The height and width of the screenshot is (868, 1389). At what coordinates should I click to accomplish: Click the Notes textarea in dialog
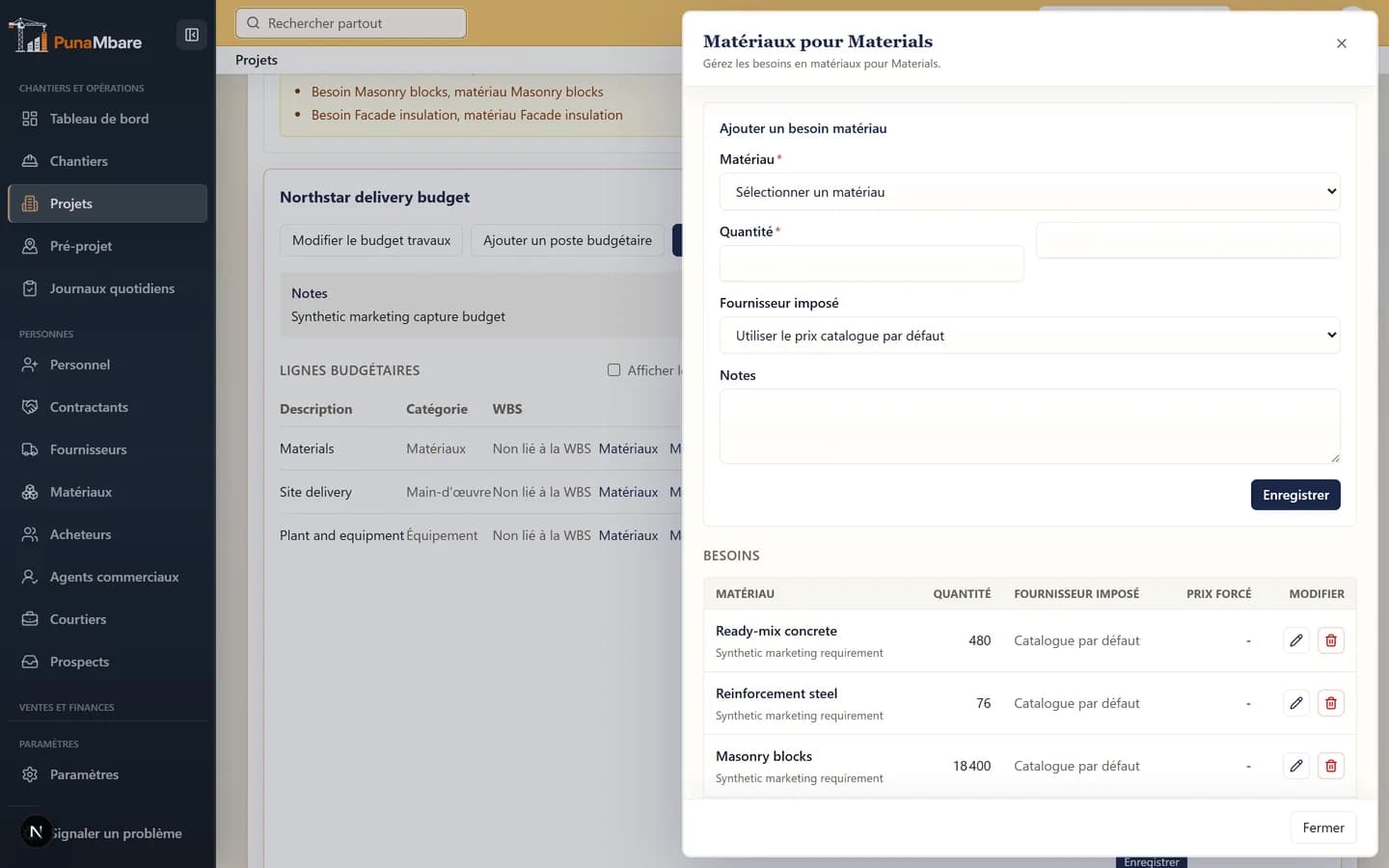pyautogui.click(x=1029, y=426)
